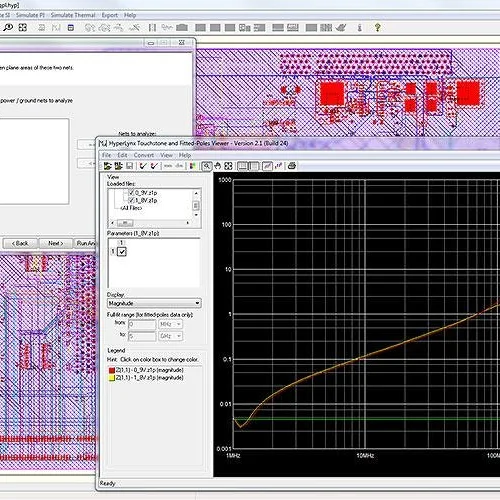
Task: Select the <All Files> tree entry
Action: tap(131, 208)
